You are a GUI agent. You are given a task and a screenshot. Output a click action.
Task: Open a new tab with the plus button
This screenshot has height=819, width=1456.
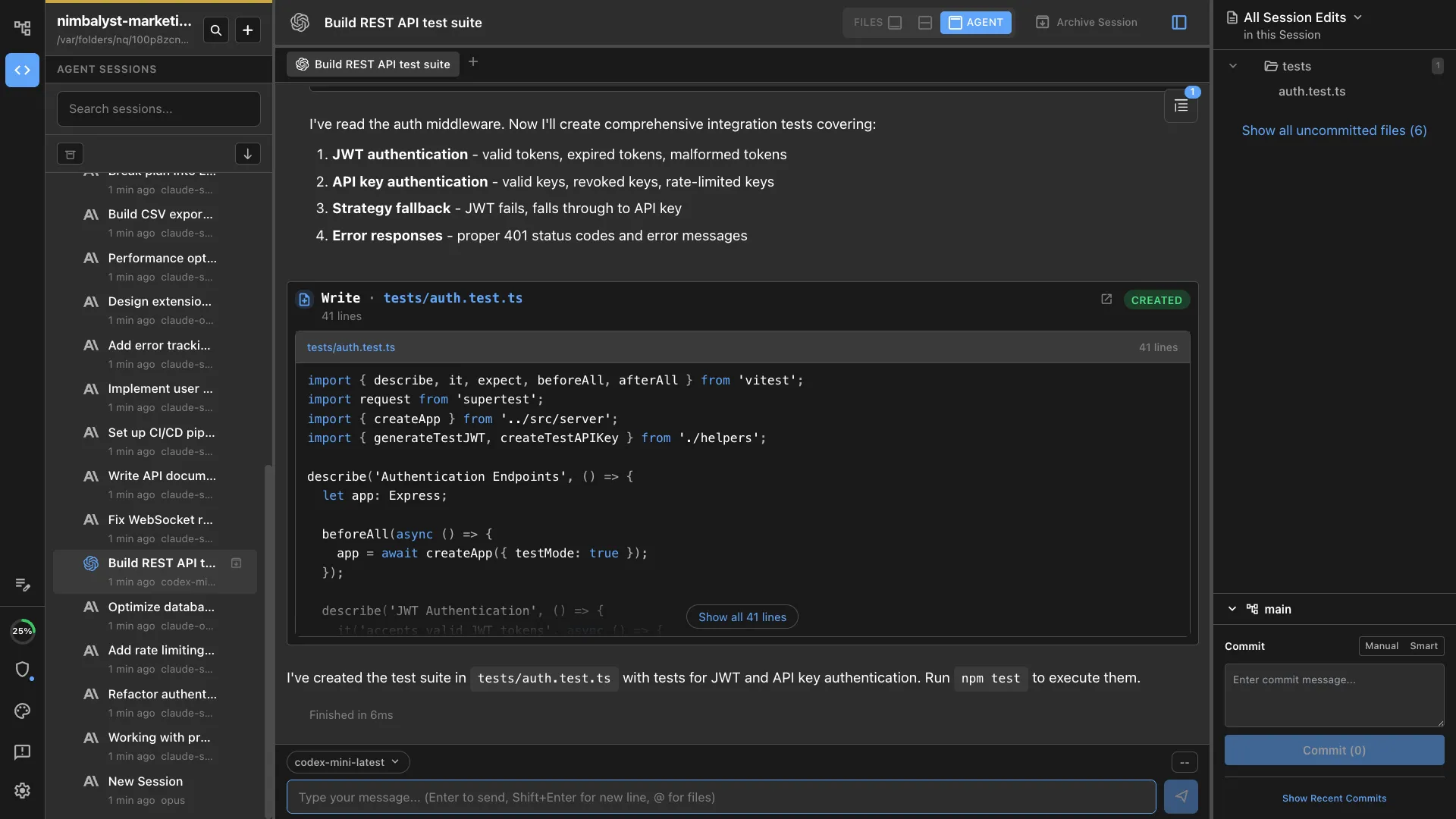point(473,62)
